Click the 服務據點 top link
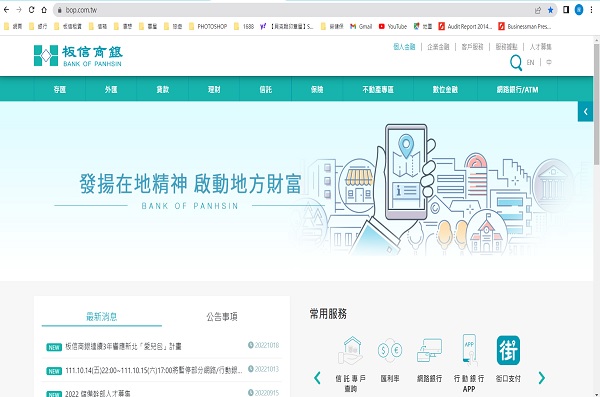 pos(506,47)
